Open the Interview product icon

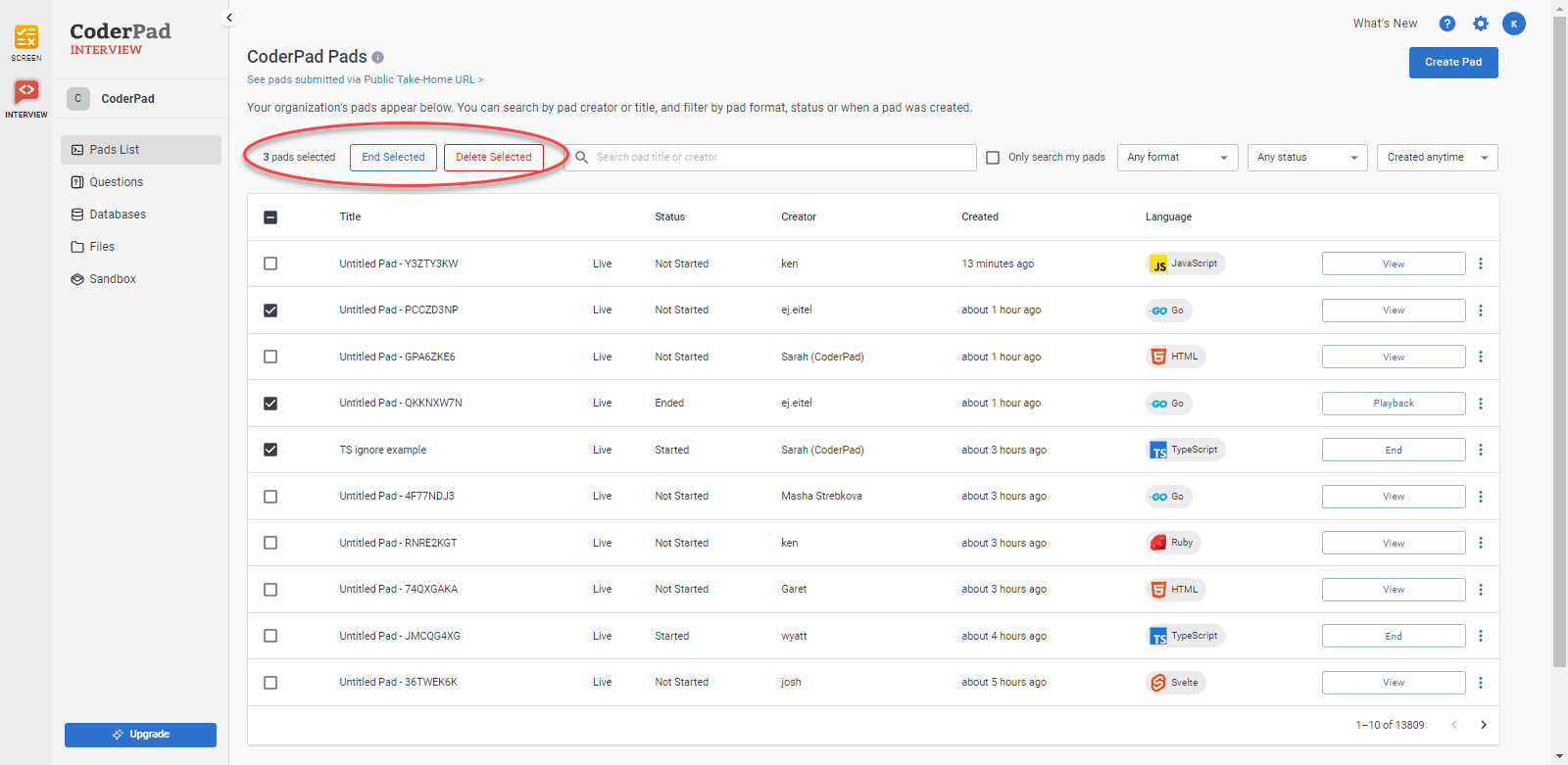point(26,96)
